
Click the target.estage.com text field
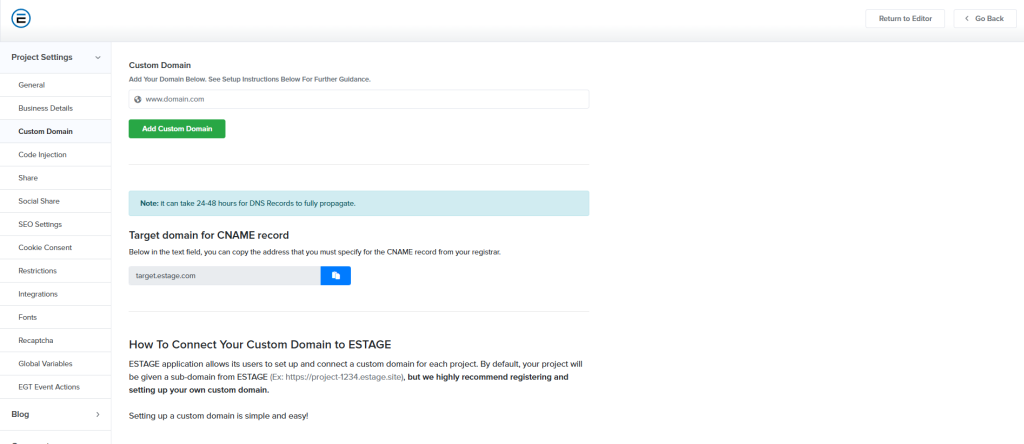click(225, 276)
